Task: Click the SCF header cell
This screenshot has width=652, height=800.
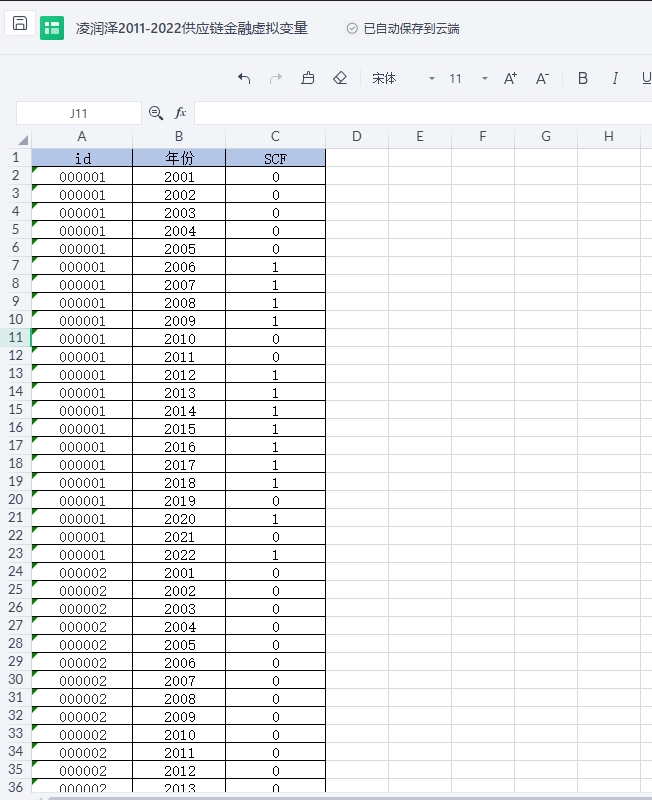Action: click(275, 158)
